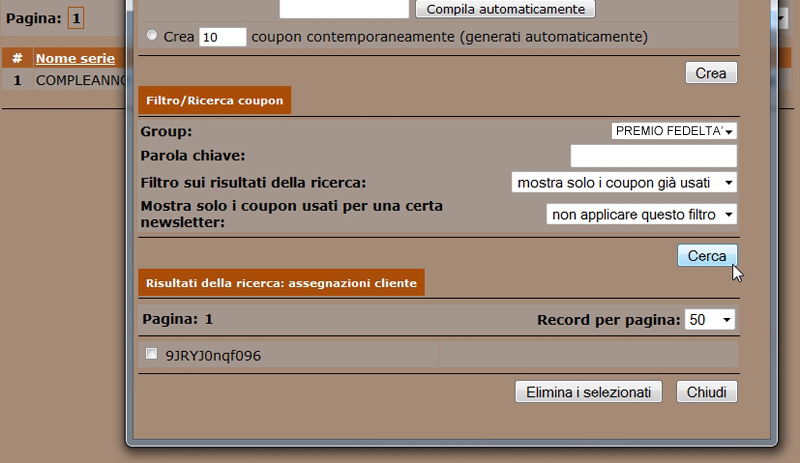Open the Group dropdown PREMIO FEDELTA'
This screenshot has width=800, height=463.
(674, 131)
